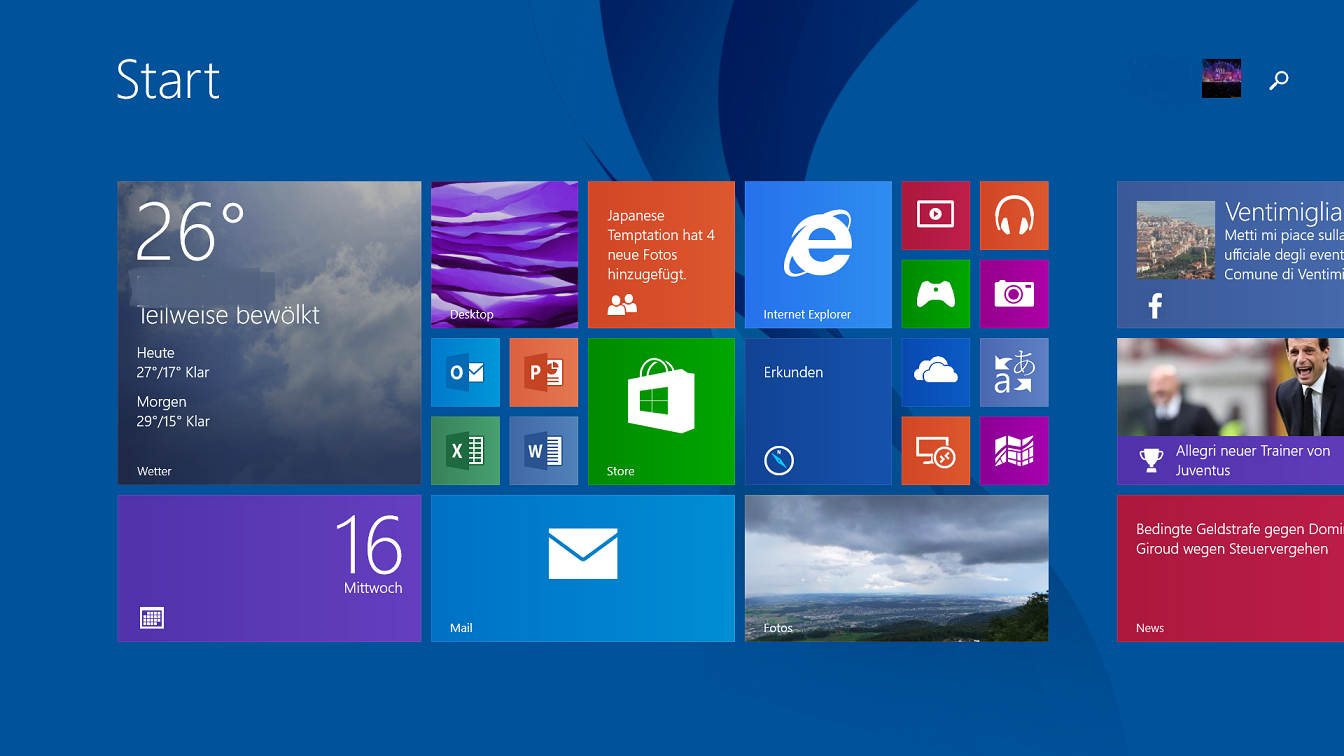Launch Word from its small tile
This screenshot has width=1344, height=756.
click(543, 451)
